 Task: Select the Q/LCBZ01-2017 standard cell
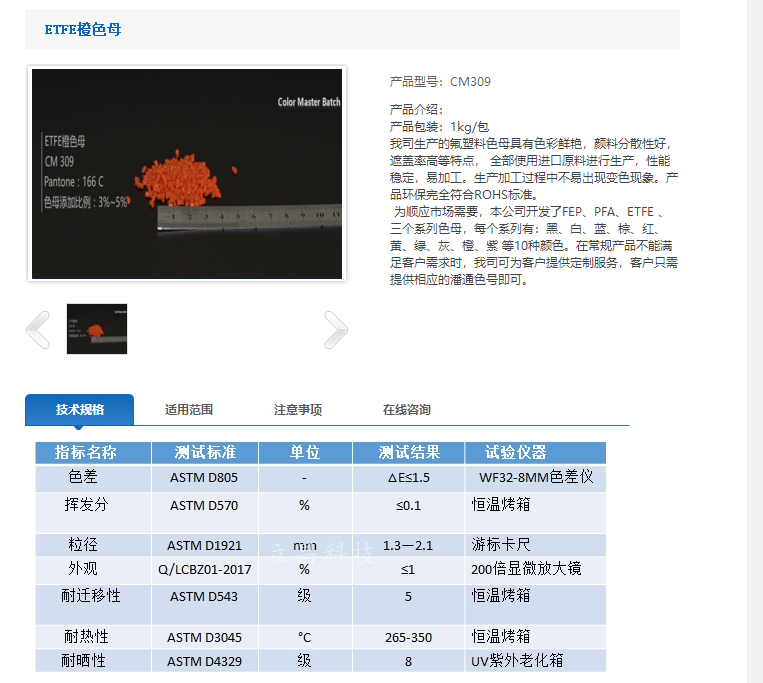pyautogui.click(x=204, y=569)
